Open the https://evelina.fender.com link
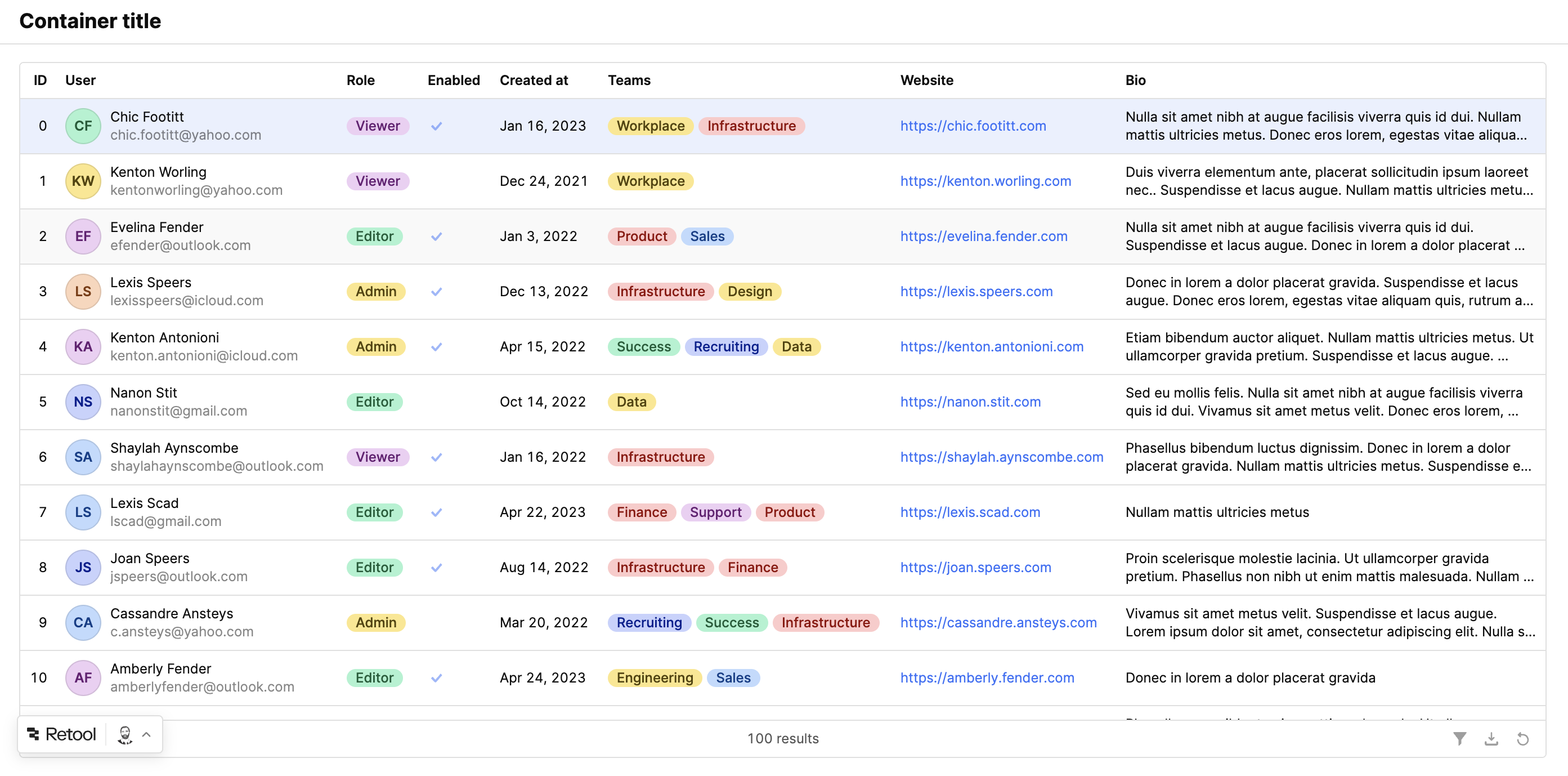Screen dimensions: 1568x776 click(983, 237)
